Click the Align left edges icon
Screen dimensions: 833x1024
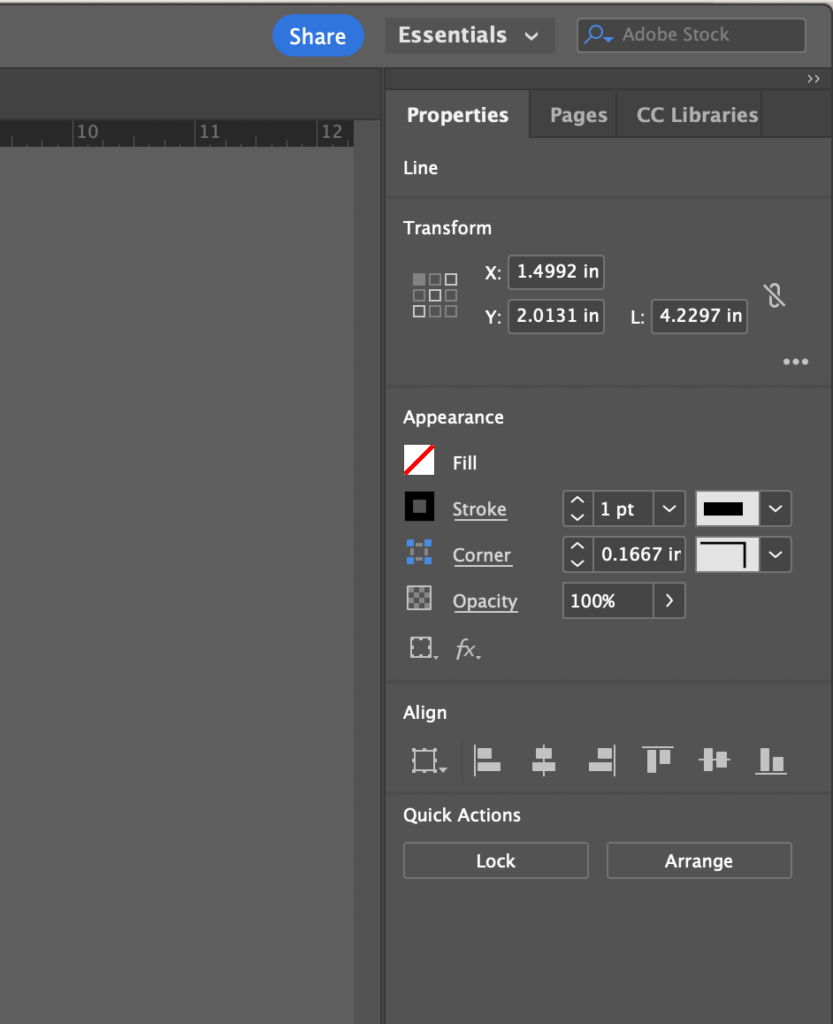(x=486, y=760)
